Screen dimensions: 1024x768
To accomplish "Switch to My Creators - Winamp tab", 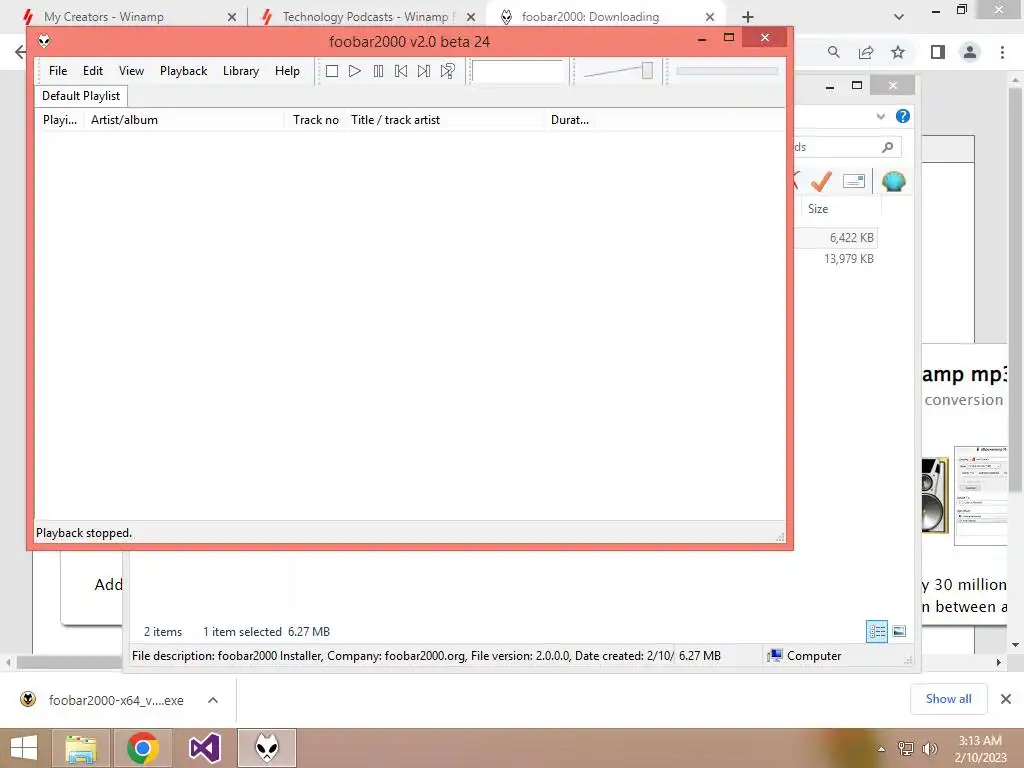I will tap(103, 17).
